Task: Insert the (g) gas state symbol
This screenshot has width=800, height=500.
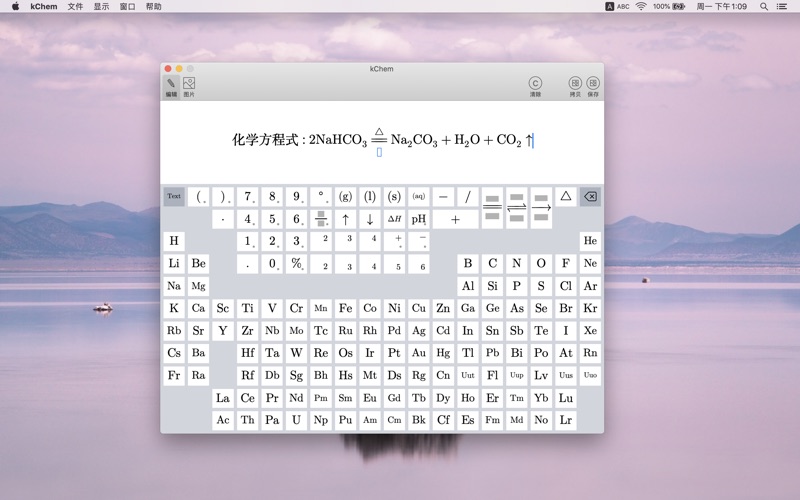Action: click(345, 196)
